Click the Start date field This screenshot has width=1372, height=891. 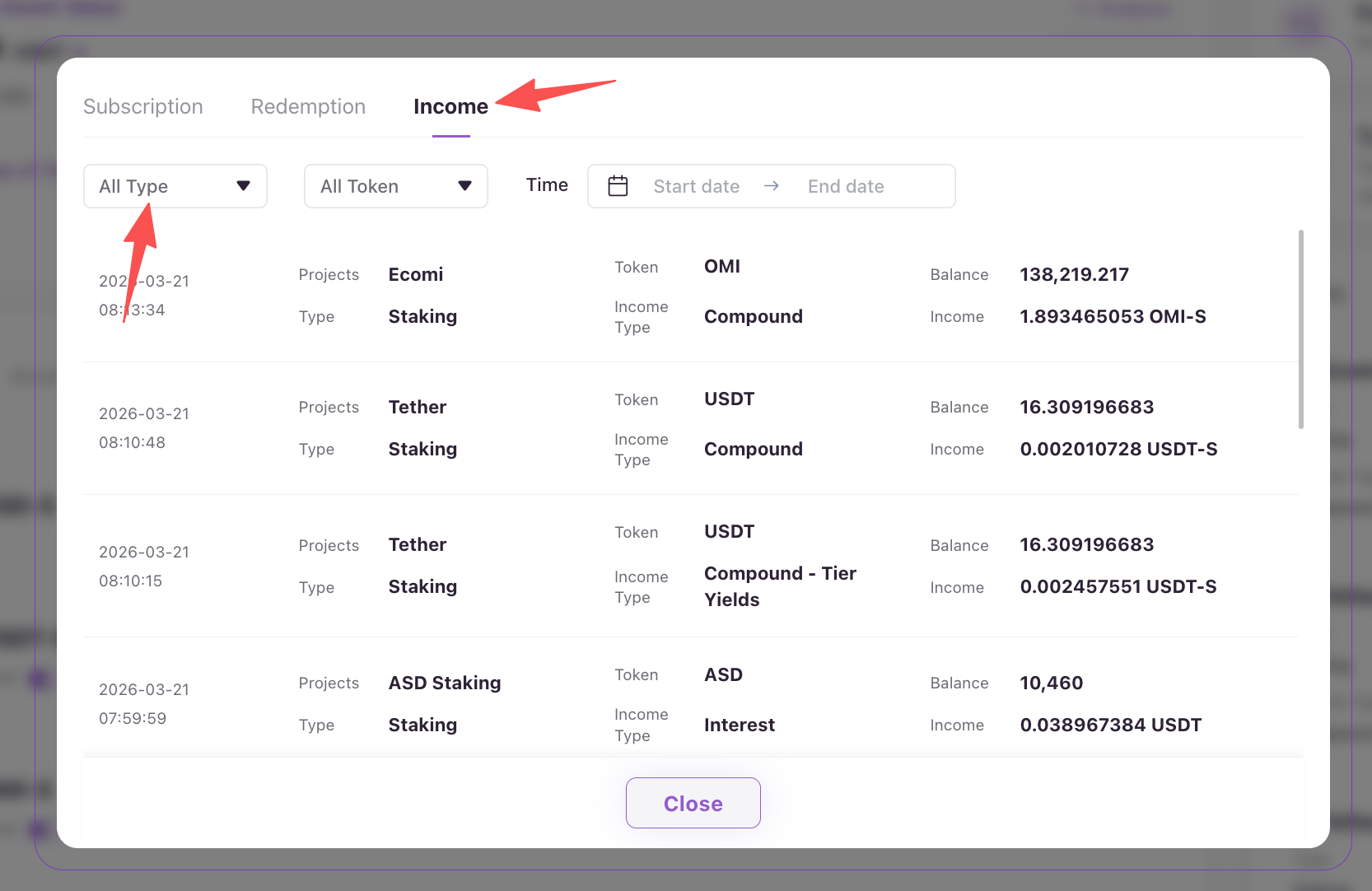click(x=696, y=187)
